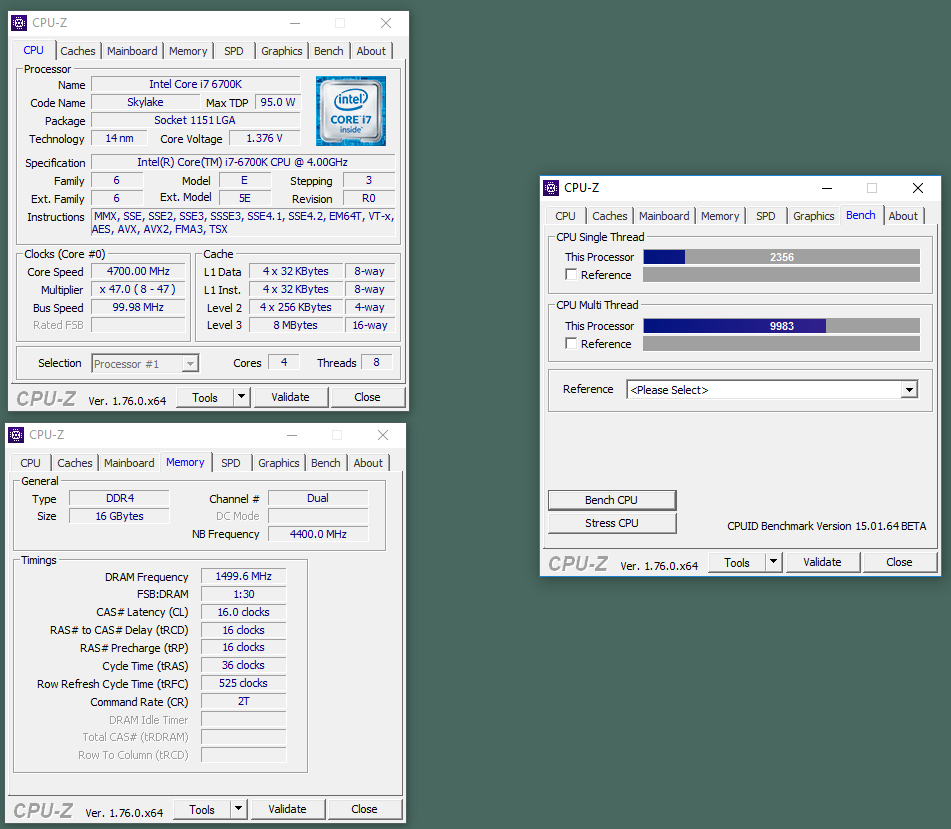The height and width of the screenshot is (829, 951).
Task: Click Code Name value Skylake
Action: pos(145,102)
